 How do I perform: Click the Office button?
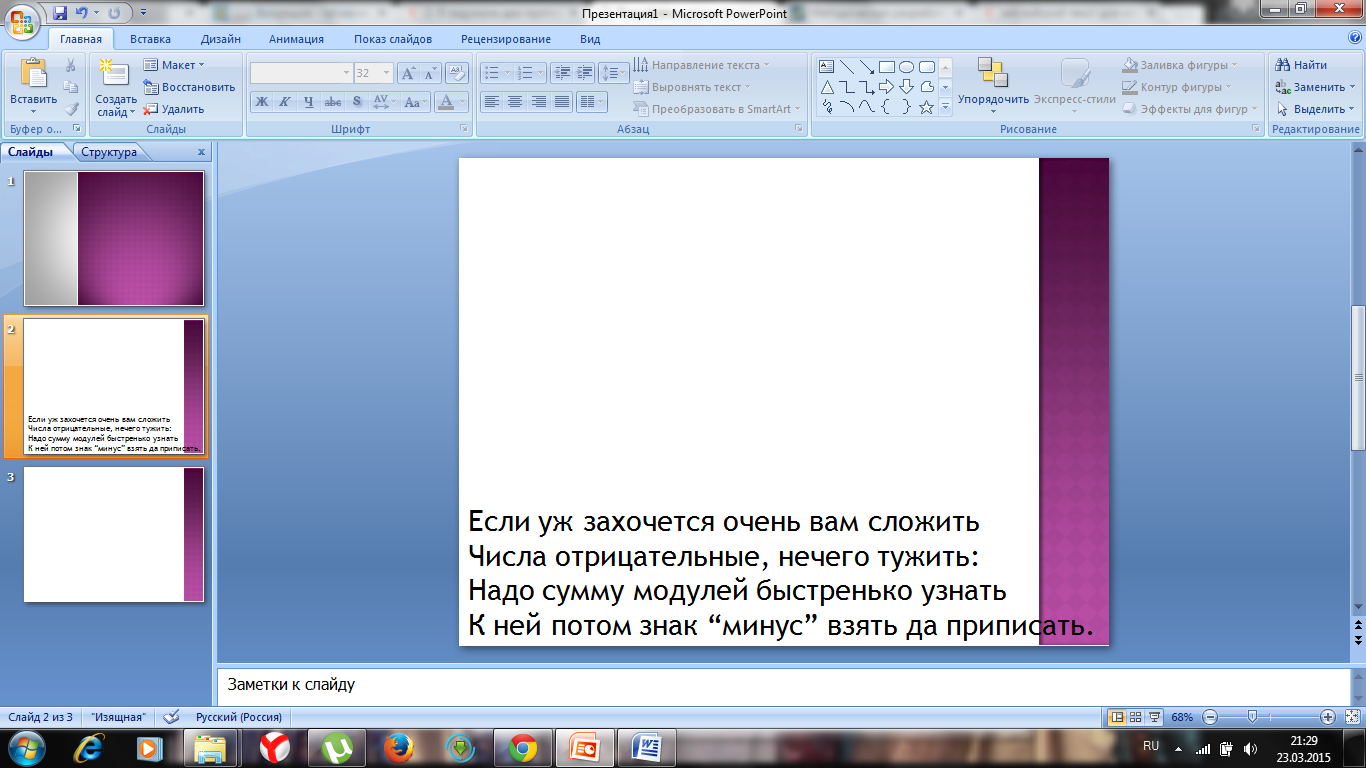coord(24,20)
